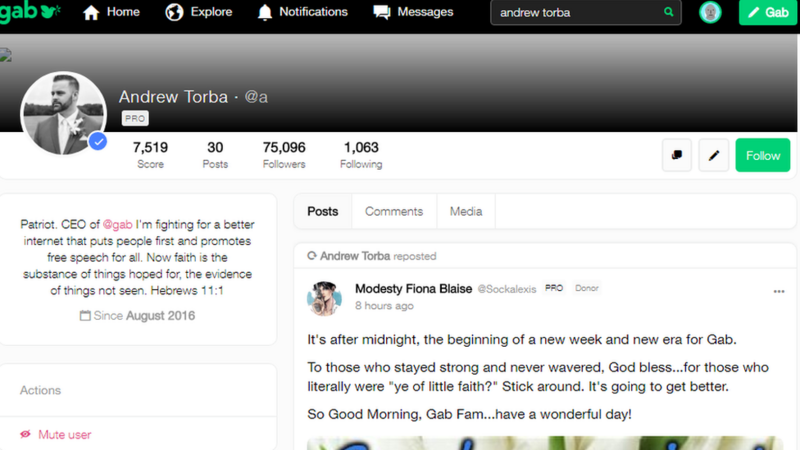Viewport: 800px width, 450px height.
Task: Open the post options three-dot menu
Action: [779, 292]
